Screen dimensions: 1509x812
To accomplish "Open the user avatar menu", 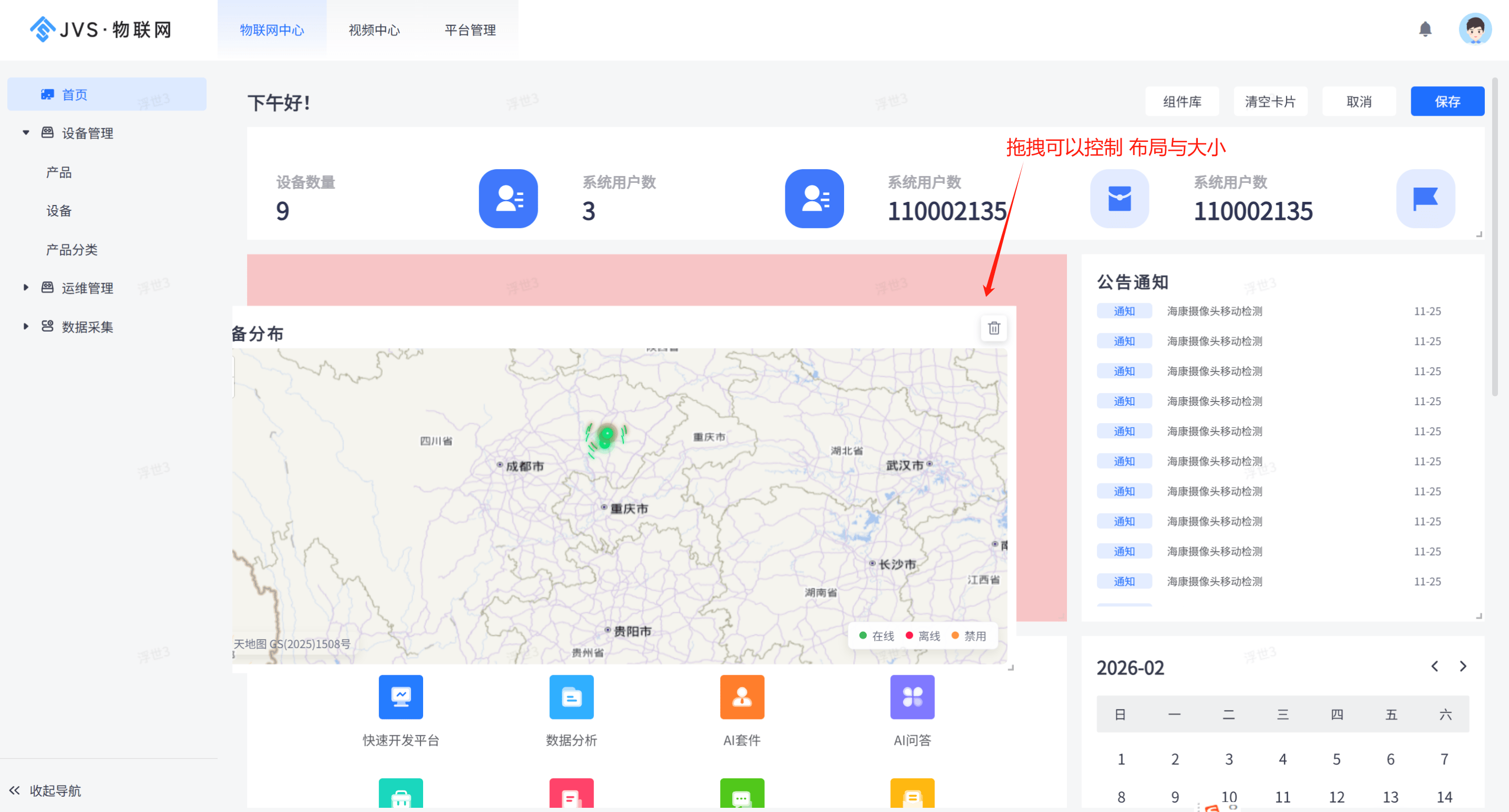I will point(1474,29).
